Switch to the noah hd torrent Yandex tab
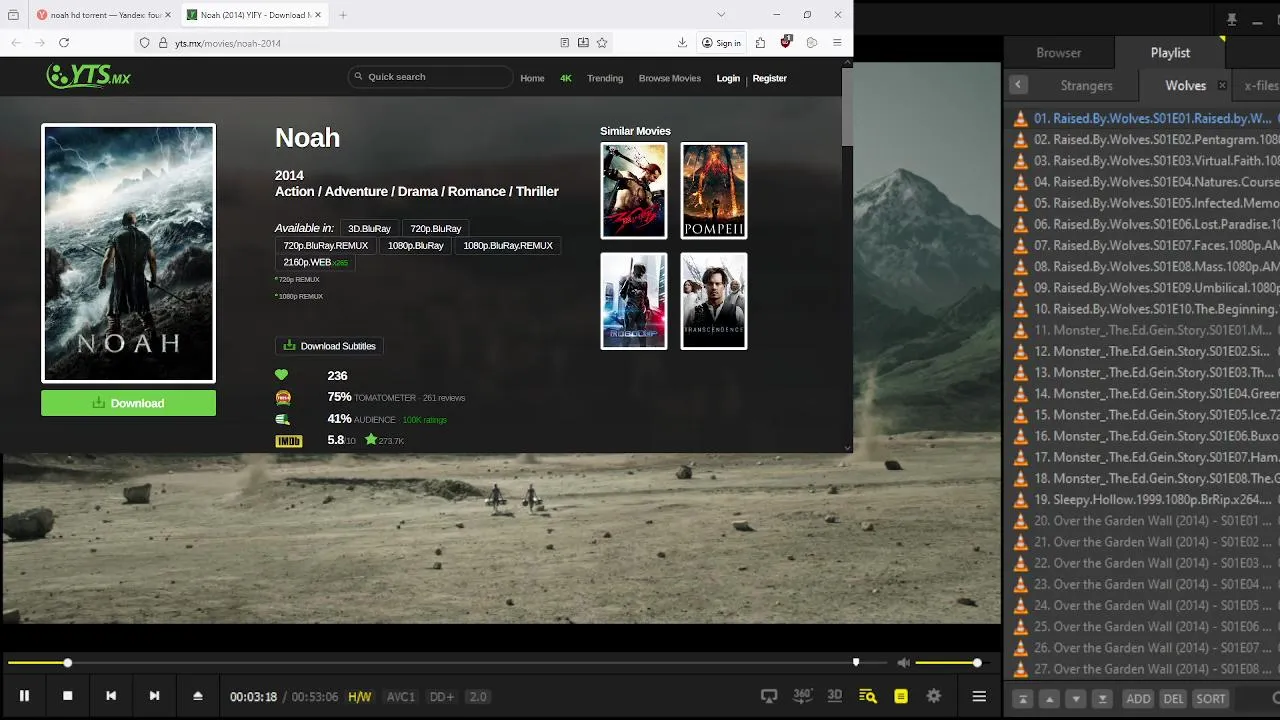The height and width of the screenshot is (720, 1280). [x=103, y=15]
